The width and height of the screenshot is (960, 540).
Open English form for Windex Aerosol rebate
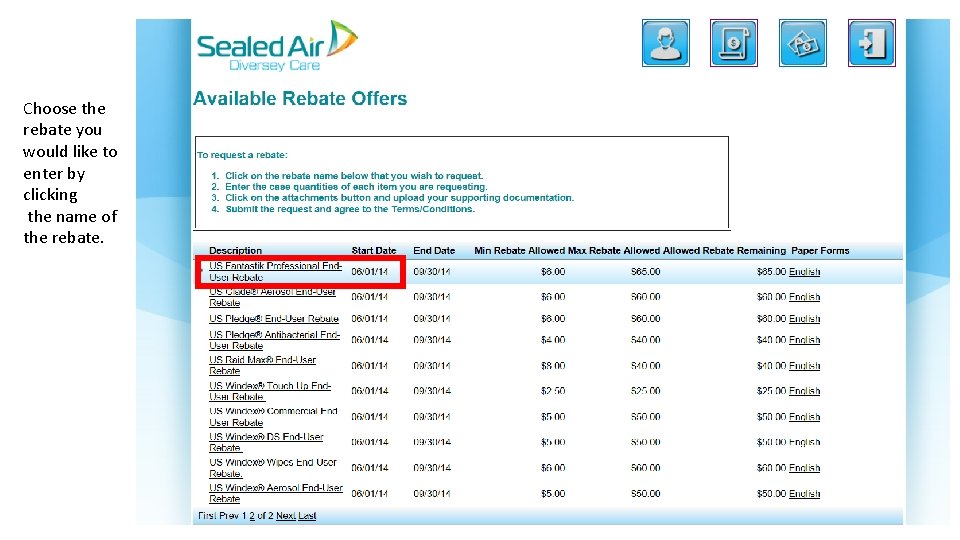pyautogui.click(x=804, y=493)
